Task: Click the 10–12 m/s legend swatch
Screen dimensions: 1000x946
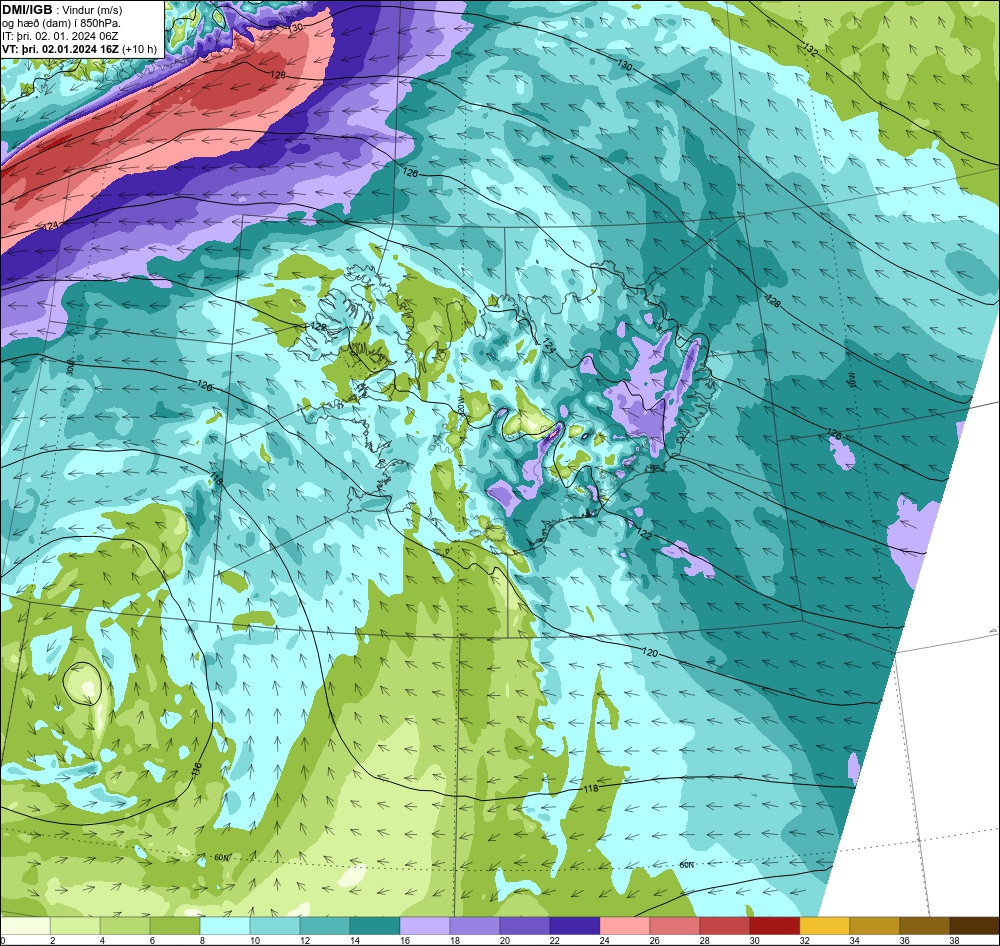Action: (x=275, y=926)
